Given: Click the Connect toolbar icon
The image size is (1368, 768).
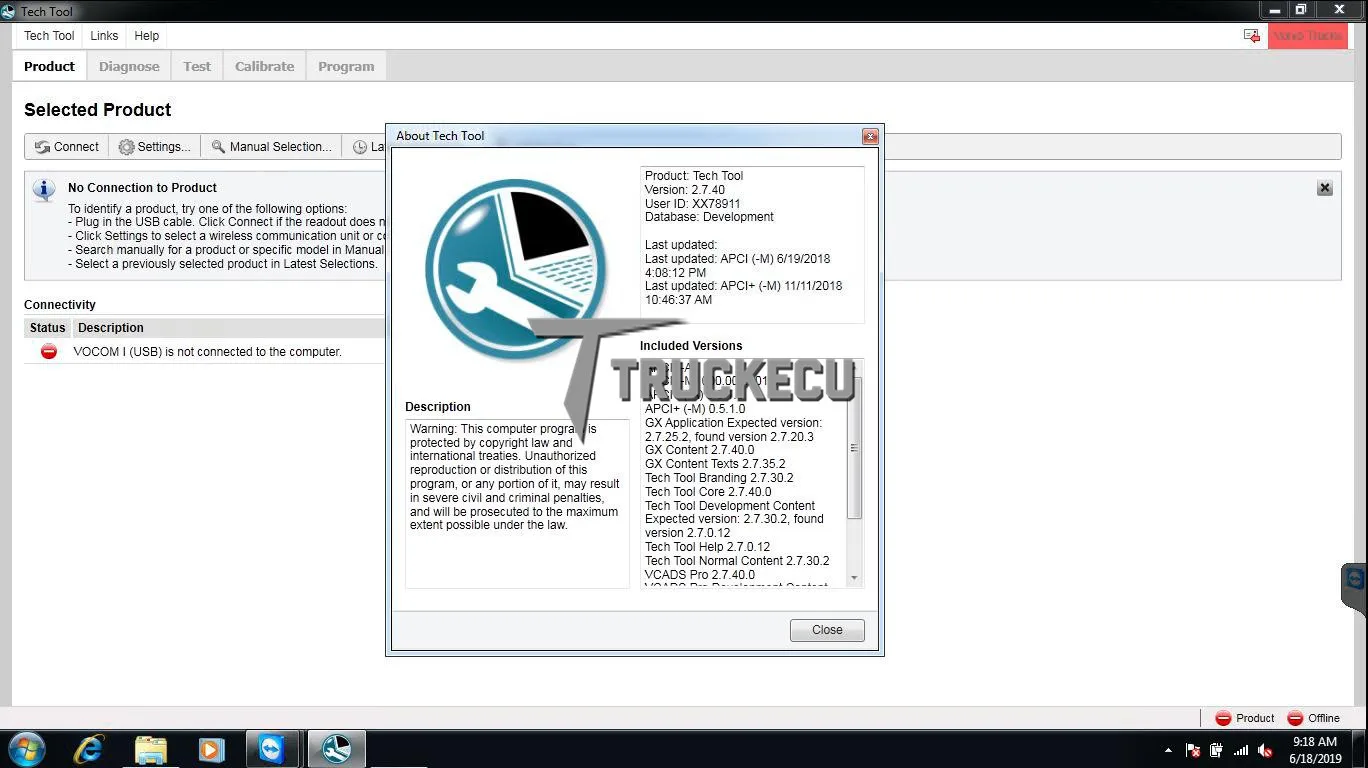Looking at the screenshot, I should 42,147.
